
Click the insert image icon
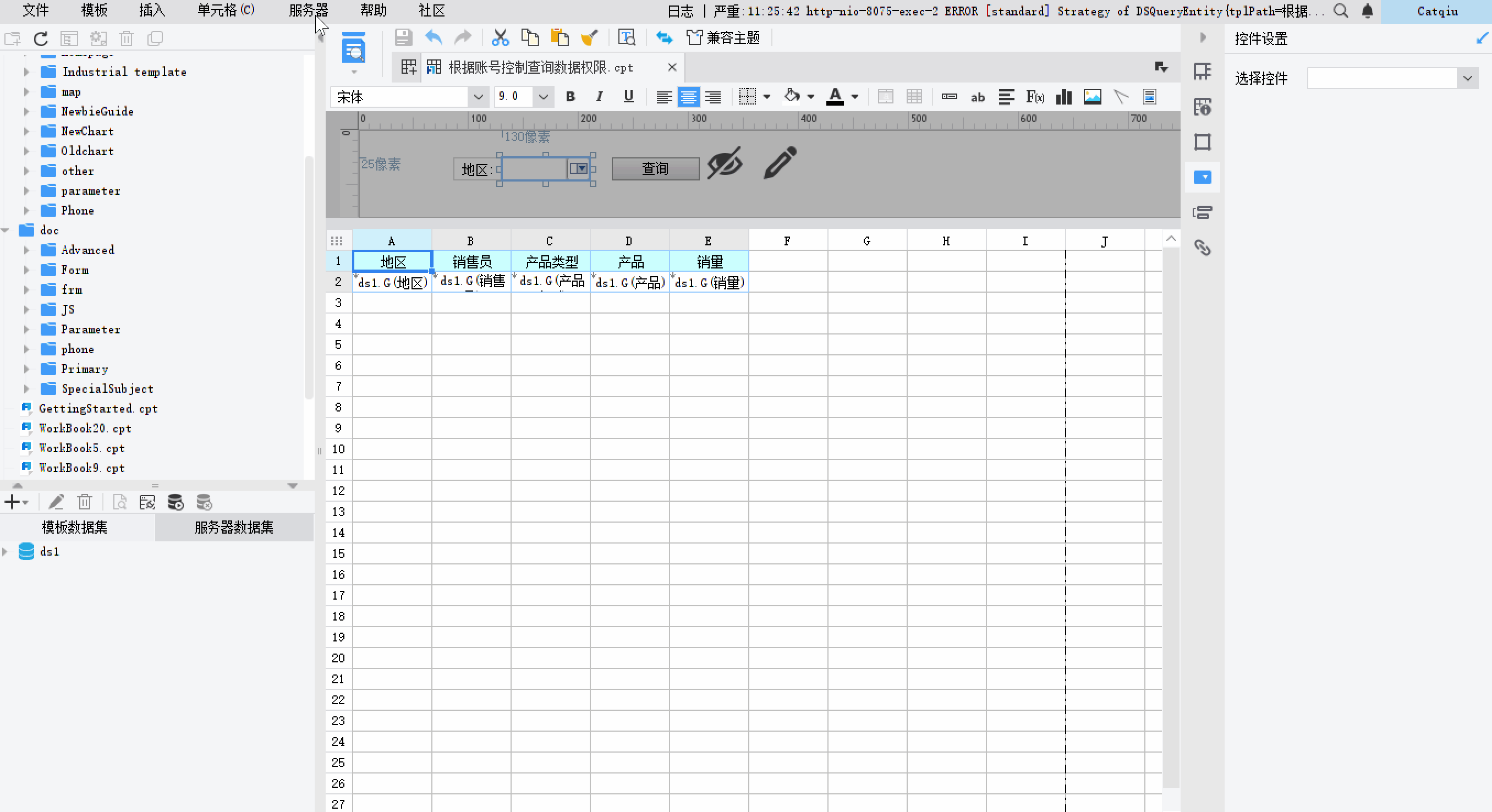click(x=1092, y=97)
